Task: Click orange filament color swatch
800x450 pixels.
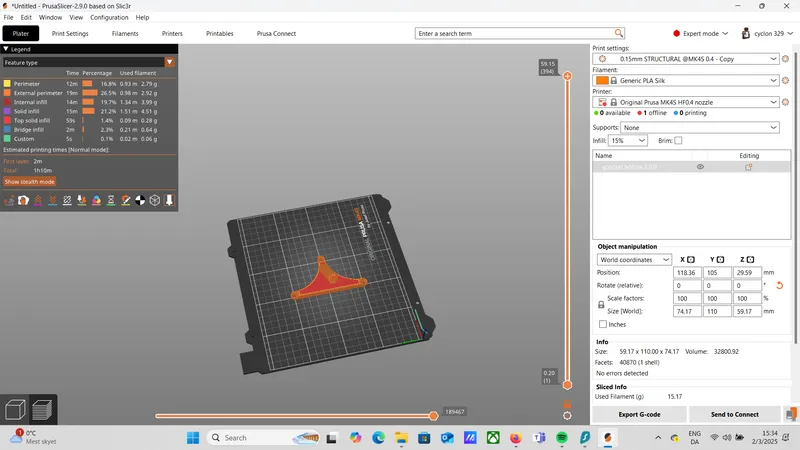Action: pyautogui.click(x=602, y=81)
